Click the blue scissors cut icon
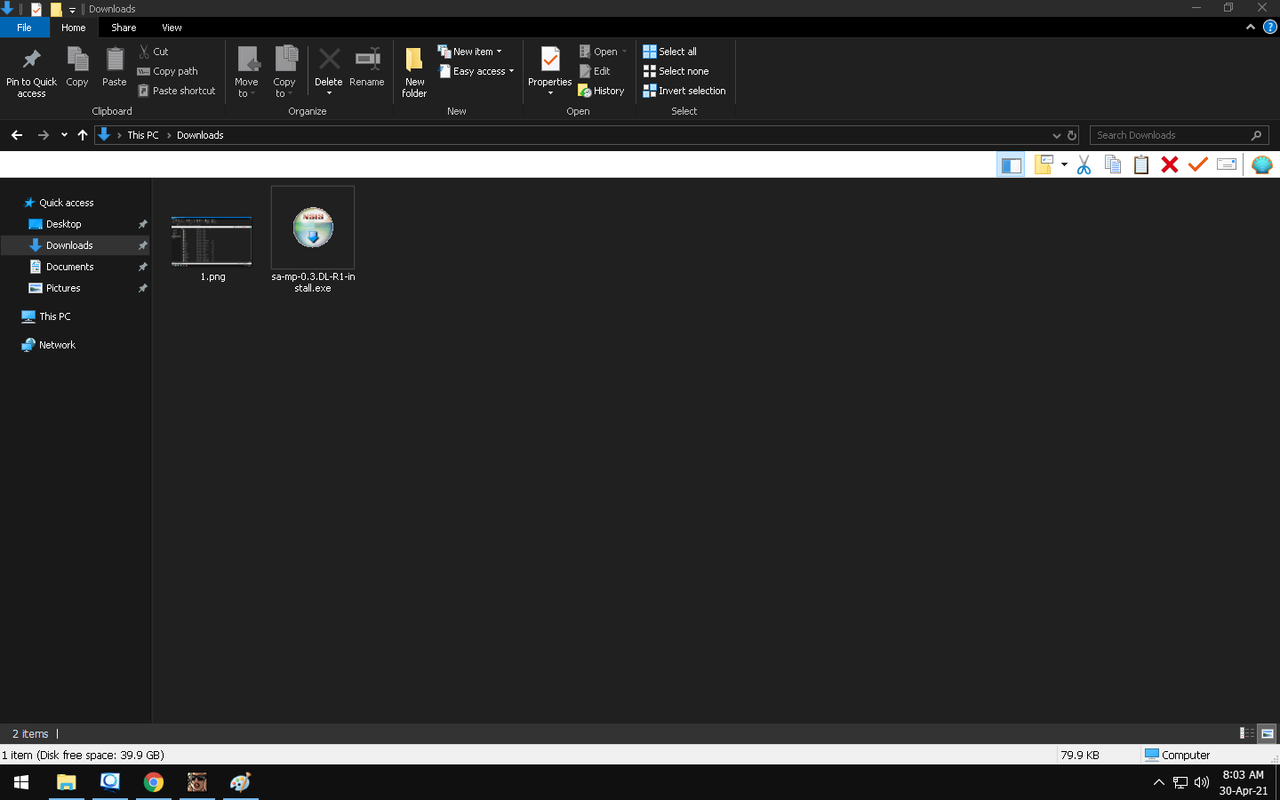Image resolution: width=1280 pixels, height=800 pixels. 1084,165
